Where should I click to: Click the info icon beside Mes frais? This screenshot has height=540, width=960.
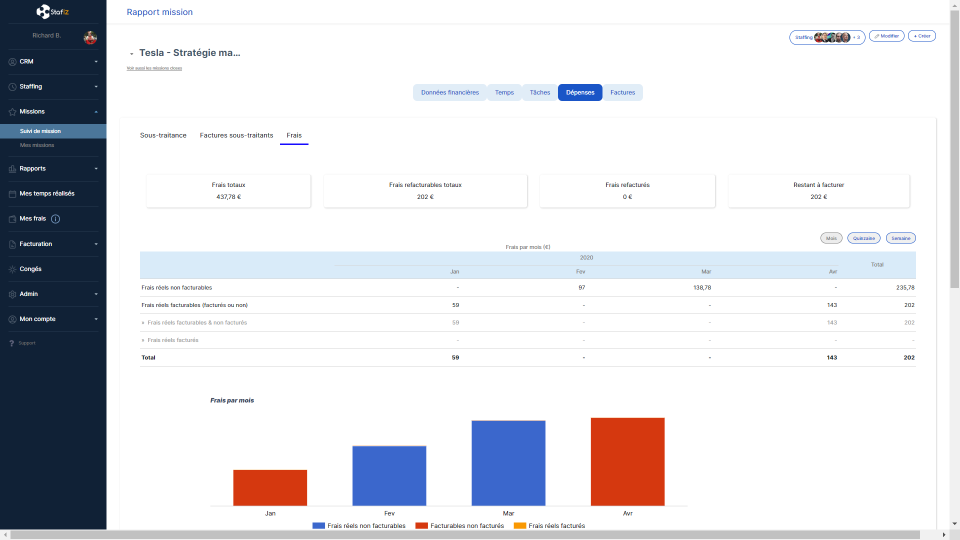tap(55, 219)
